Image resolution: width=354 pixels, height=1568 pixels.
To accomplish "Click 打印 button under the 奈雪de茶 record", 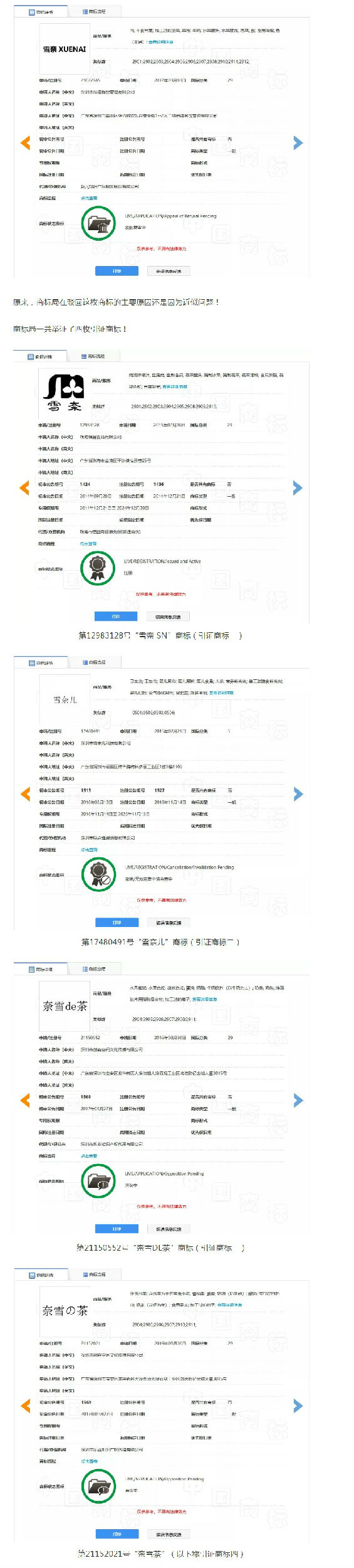I will [117, 1229].
